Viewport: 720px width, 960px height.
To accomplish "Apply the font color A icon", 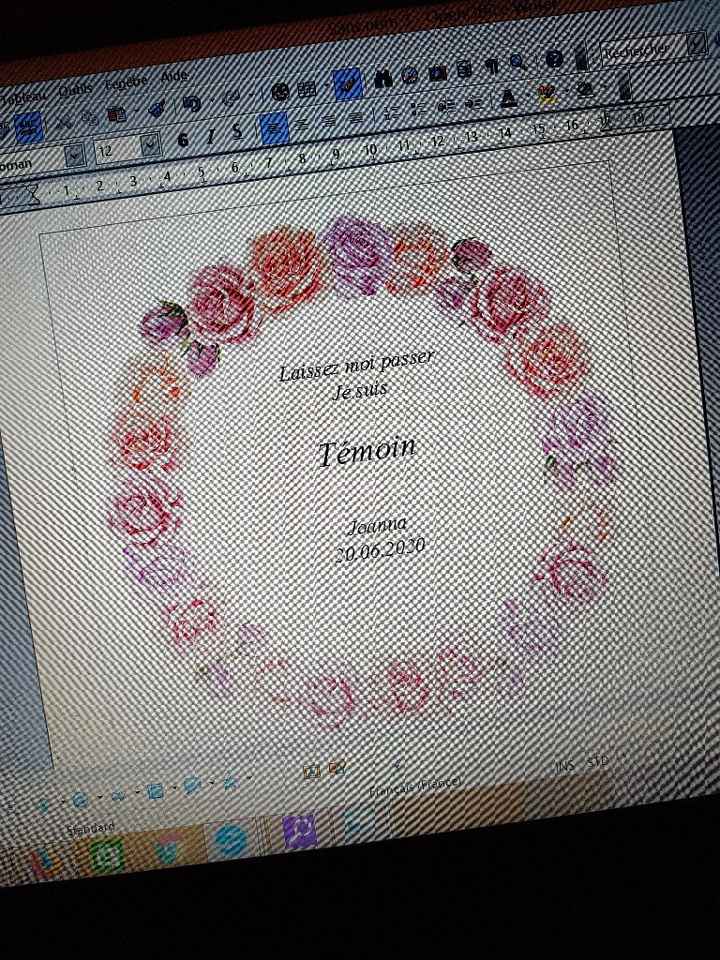I will pyautogui.click(x=509, y=98).
